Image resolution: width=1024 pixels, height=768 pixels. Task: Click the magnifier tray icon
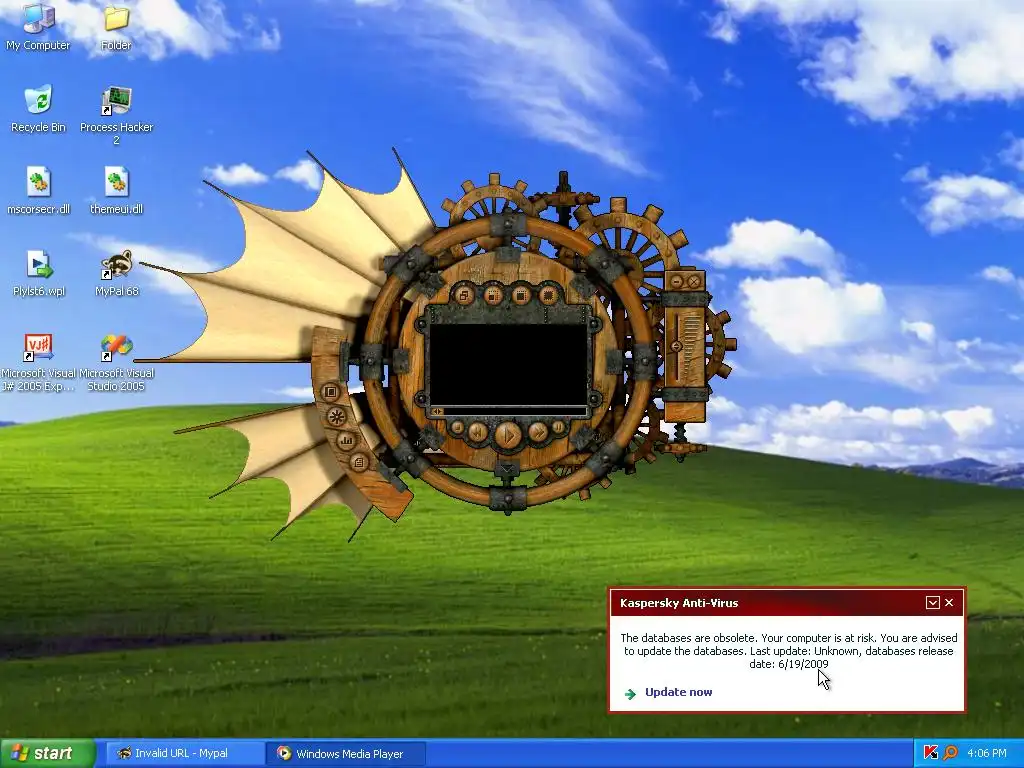[x=950, y=753]
